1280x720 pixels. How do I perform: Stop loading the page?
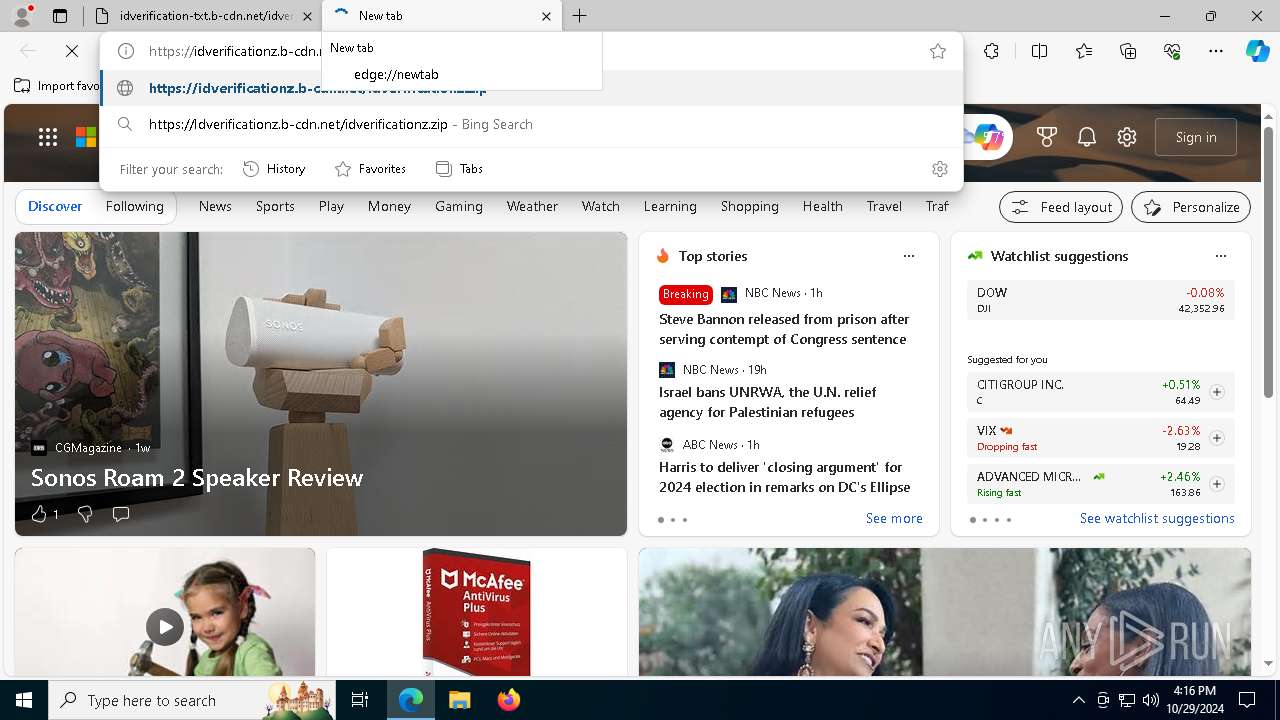point(72,51)
